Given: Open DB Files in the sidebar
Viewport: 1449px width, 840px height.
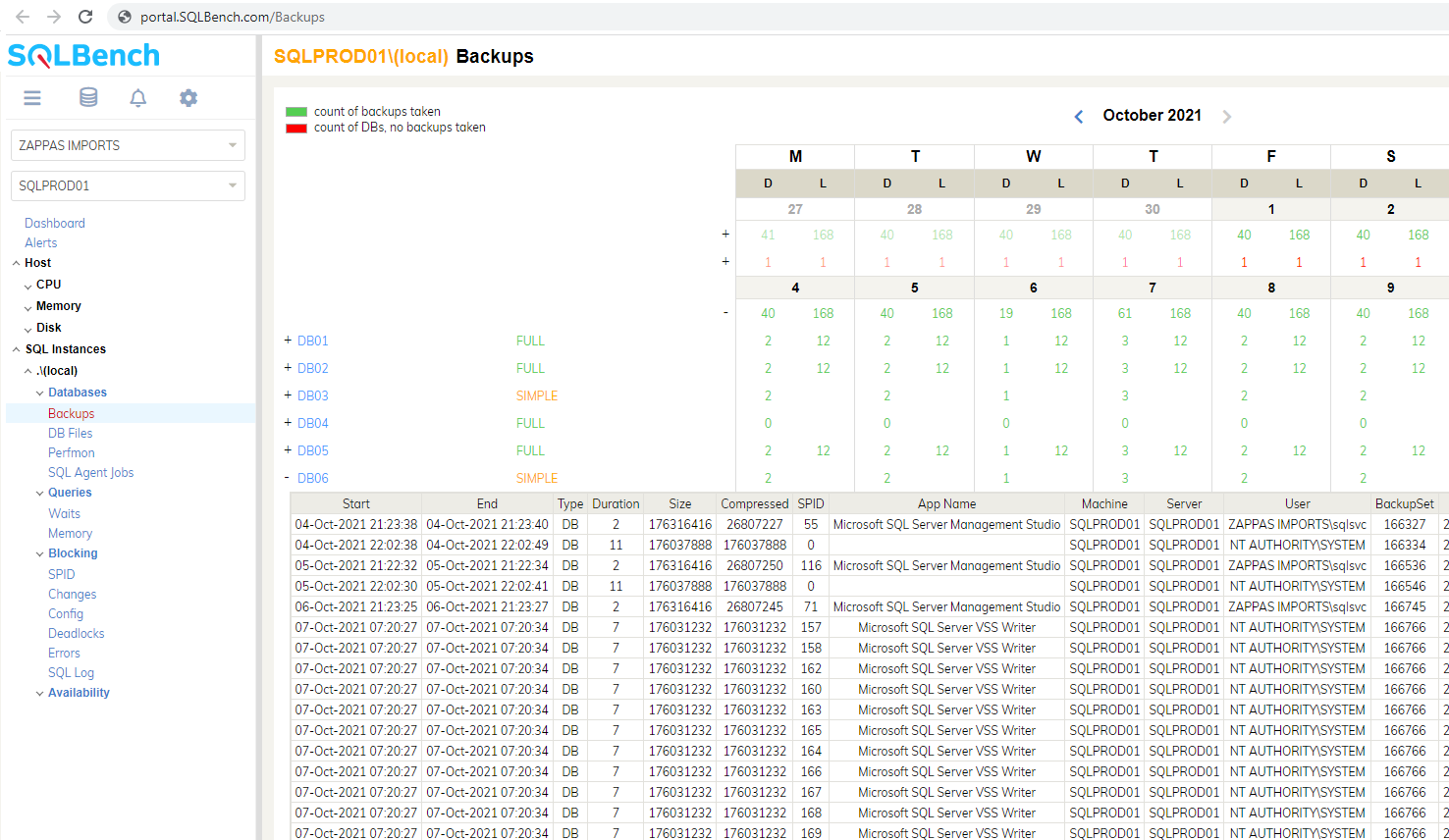Looking at the screenshot, I should click(x=71, y=434).
